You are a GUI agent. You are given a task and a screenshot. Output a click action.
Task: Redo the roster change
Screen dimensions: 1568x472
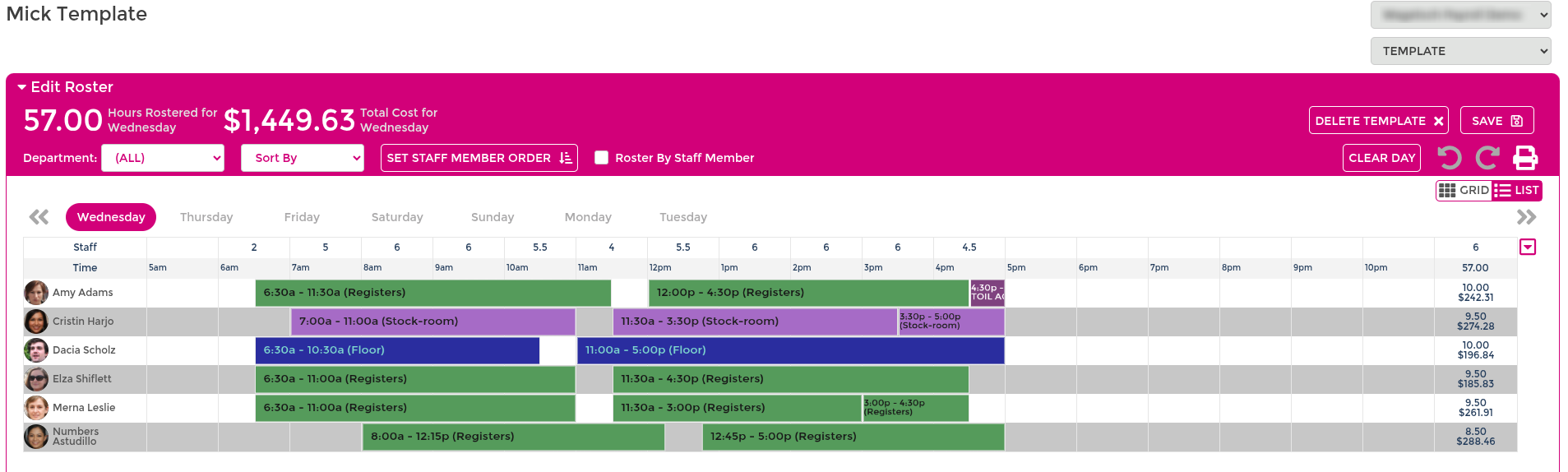1487,157
